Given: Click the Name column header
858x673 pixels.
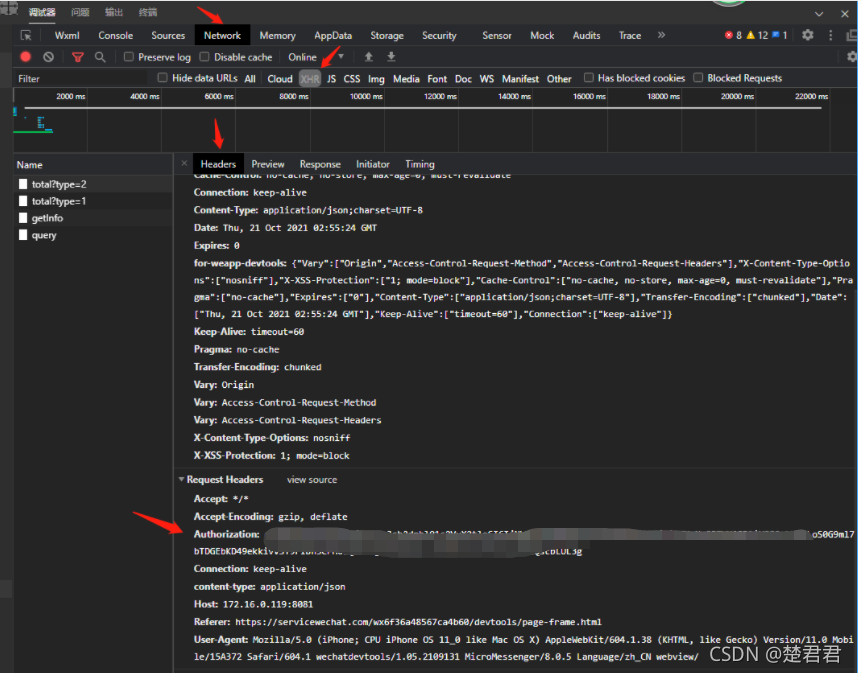Looking at the screenshot, I should (x=93, y=165).
